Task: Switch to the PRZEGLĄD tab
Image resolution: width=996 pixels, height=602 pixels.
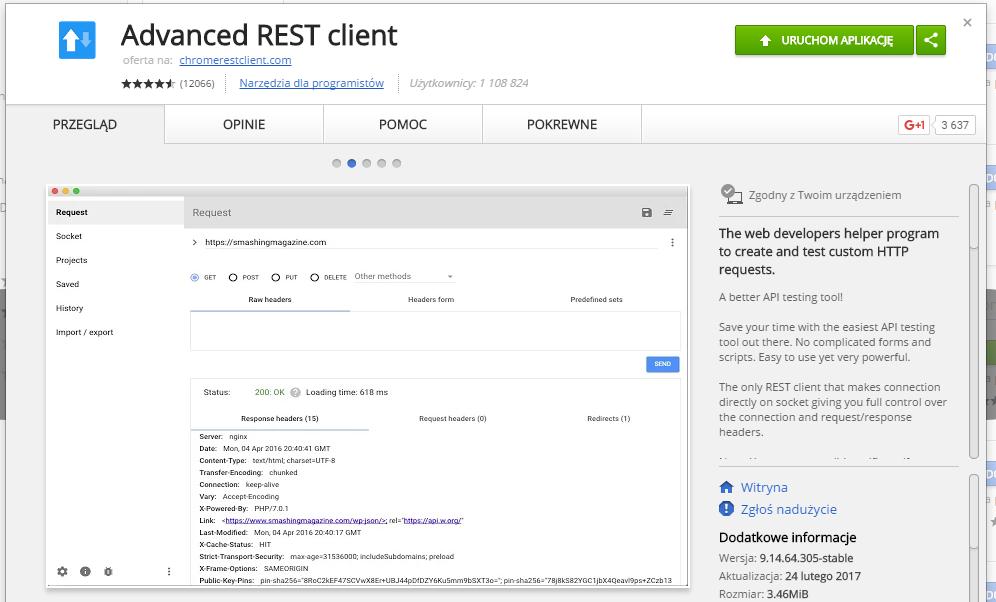Action: pos(85,124)
